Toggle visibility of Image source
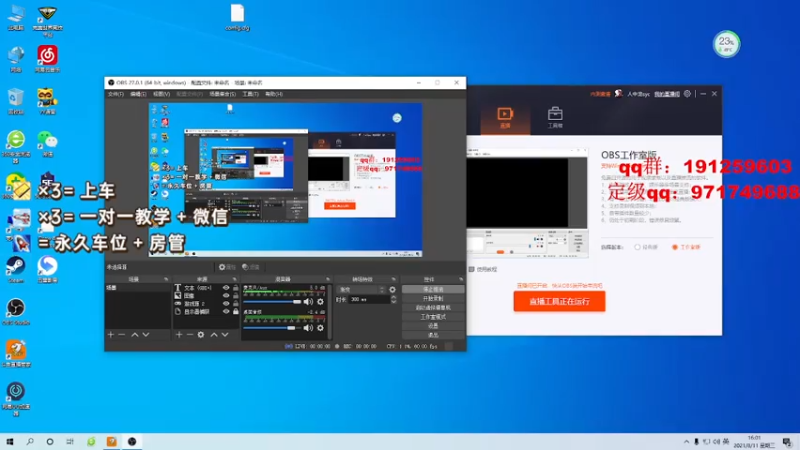This screenshot has width=800, height=450. click(226, 295)
